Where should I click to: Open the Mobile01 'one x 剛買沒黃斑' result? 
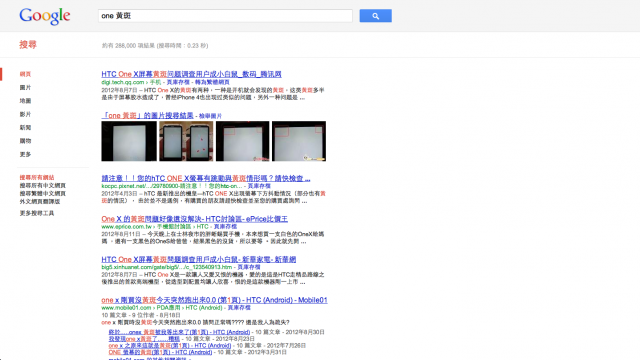(x=214, y=300)
